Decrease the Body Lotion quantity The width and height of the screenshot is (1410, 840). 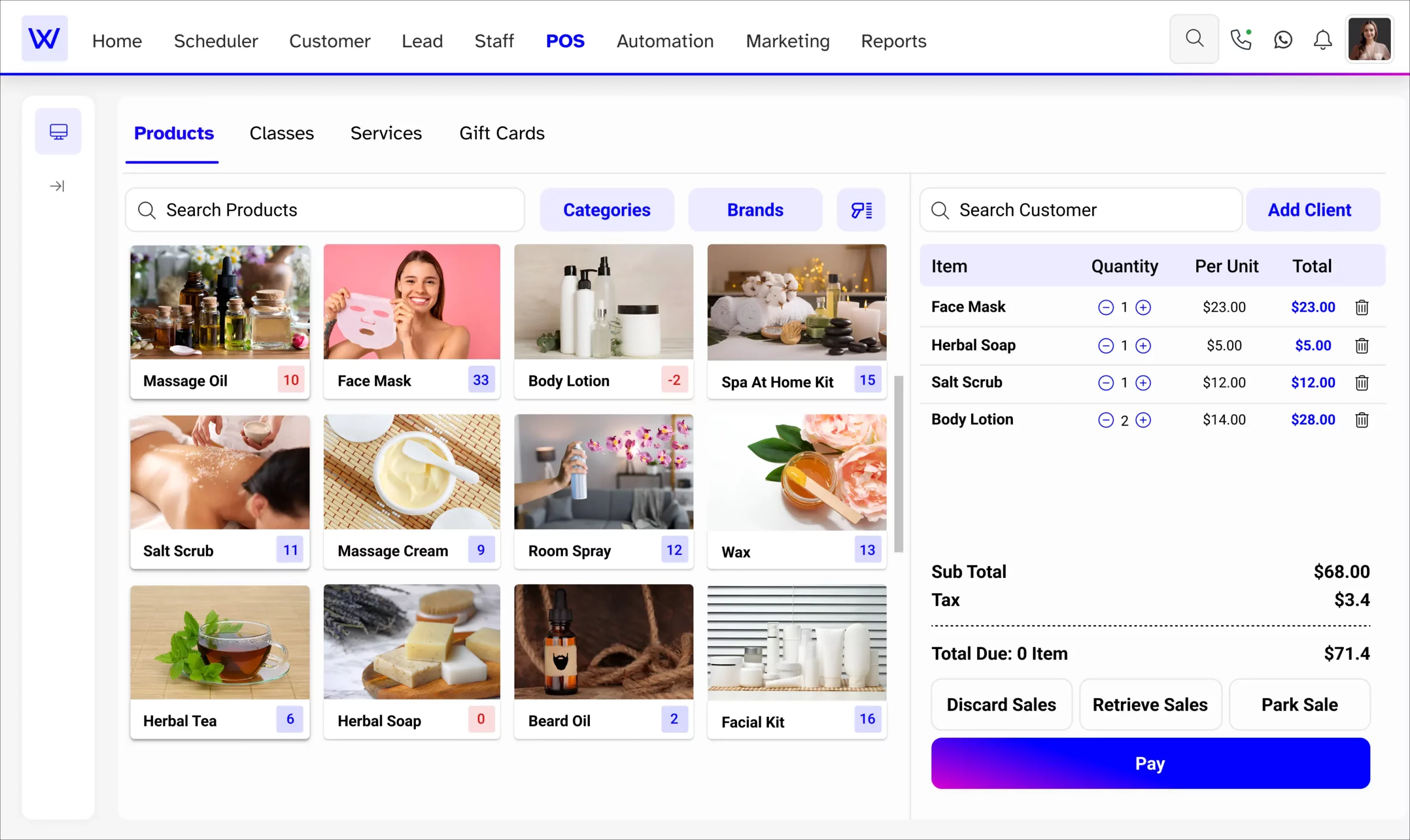[1105, 420]
